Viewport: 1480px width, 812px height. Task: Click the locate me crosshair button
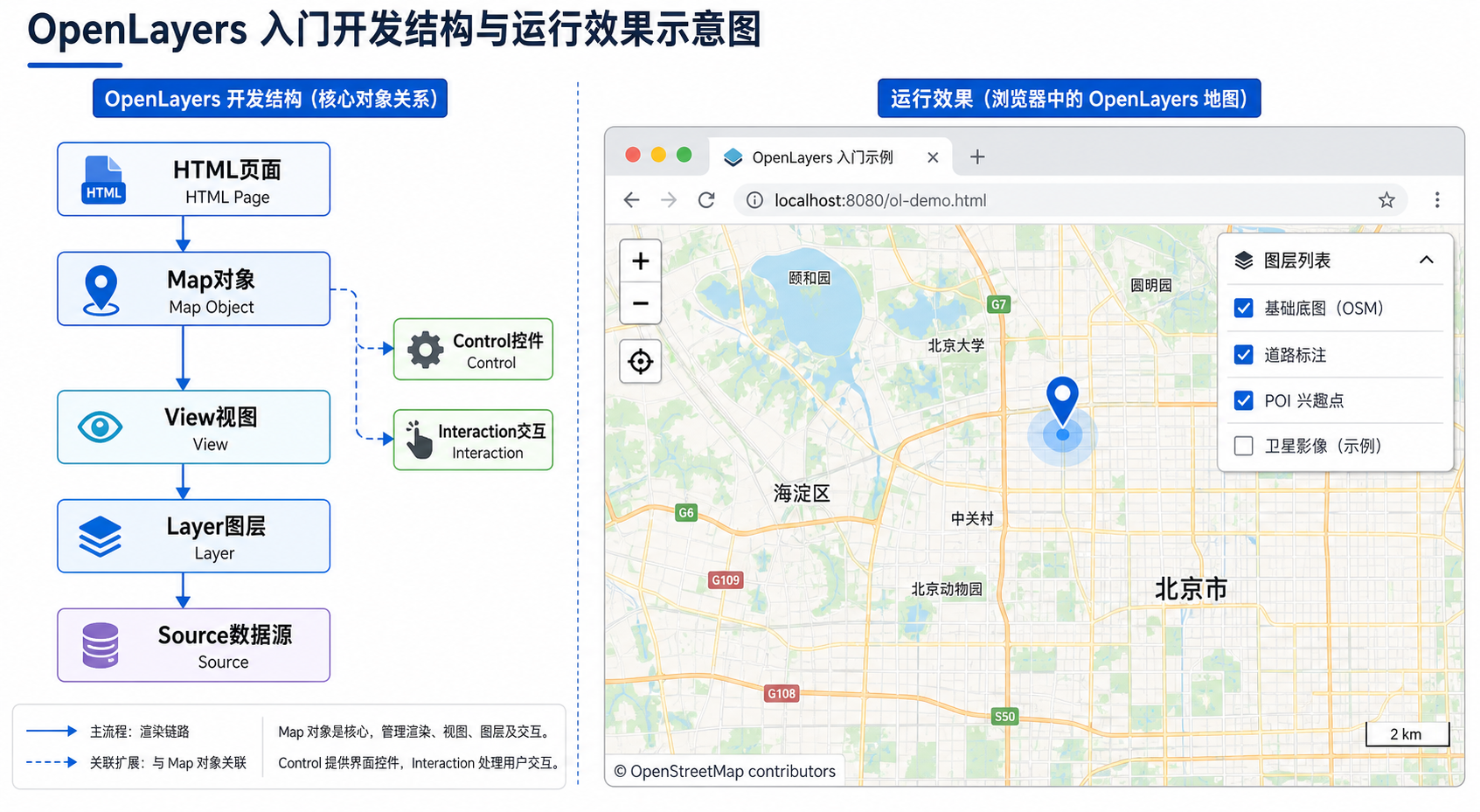(x=640, y=361)
